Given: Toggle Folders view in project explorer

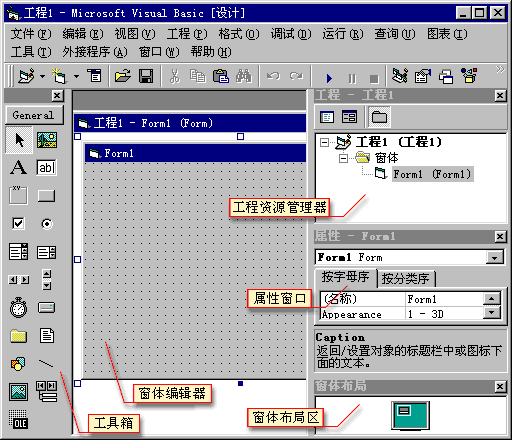Looking at the screenshot, I should coord(379,117).
